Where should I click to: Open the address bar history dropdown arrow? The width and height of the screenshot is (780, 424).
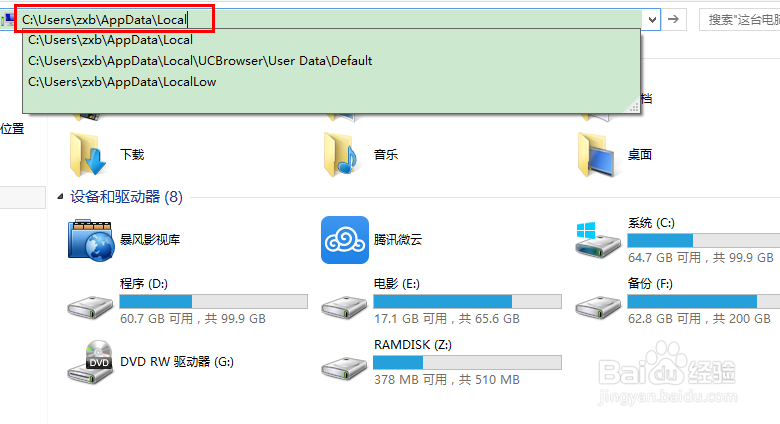pyautogui.click(x=652, y=20)
